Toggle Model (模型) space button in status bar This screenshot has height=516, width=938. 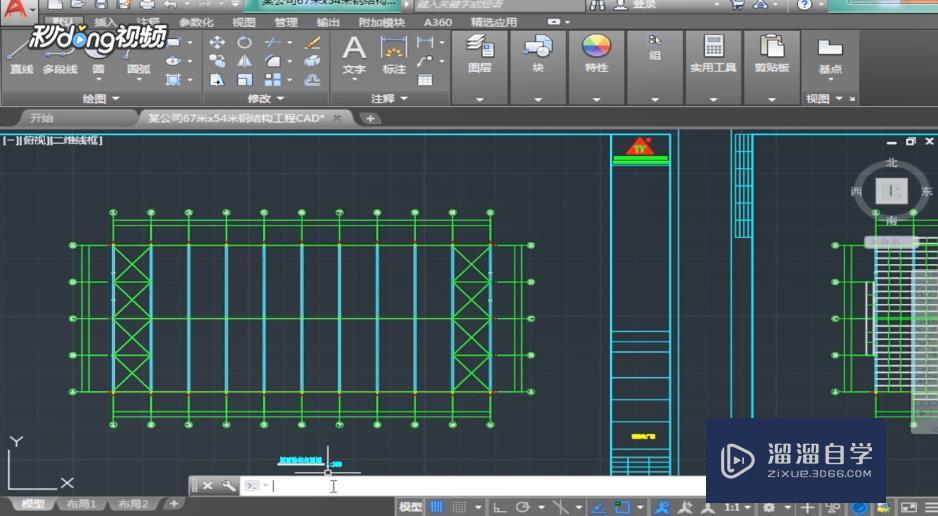coord(410,507)
